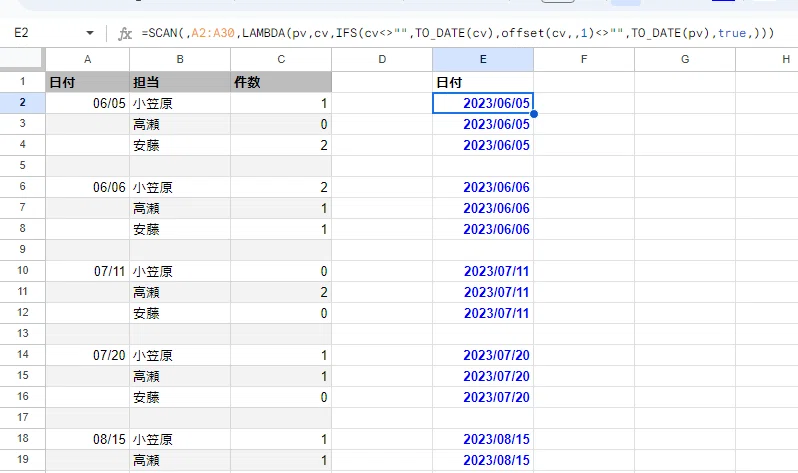
Task: Select cell E8 showing 2023/06/06
Action: point(483,229)
